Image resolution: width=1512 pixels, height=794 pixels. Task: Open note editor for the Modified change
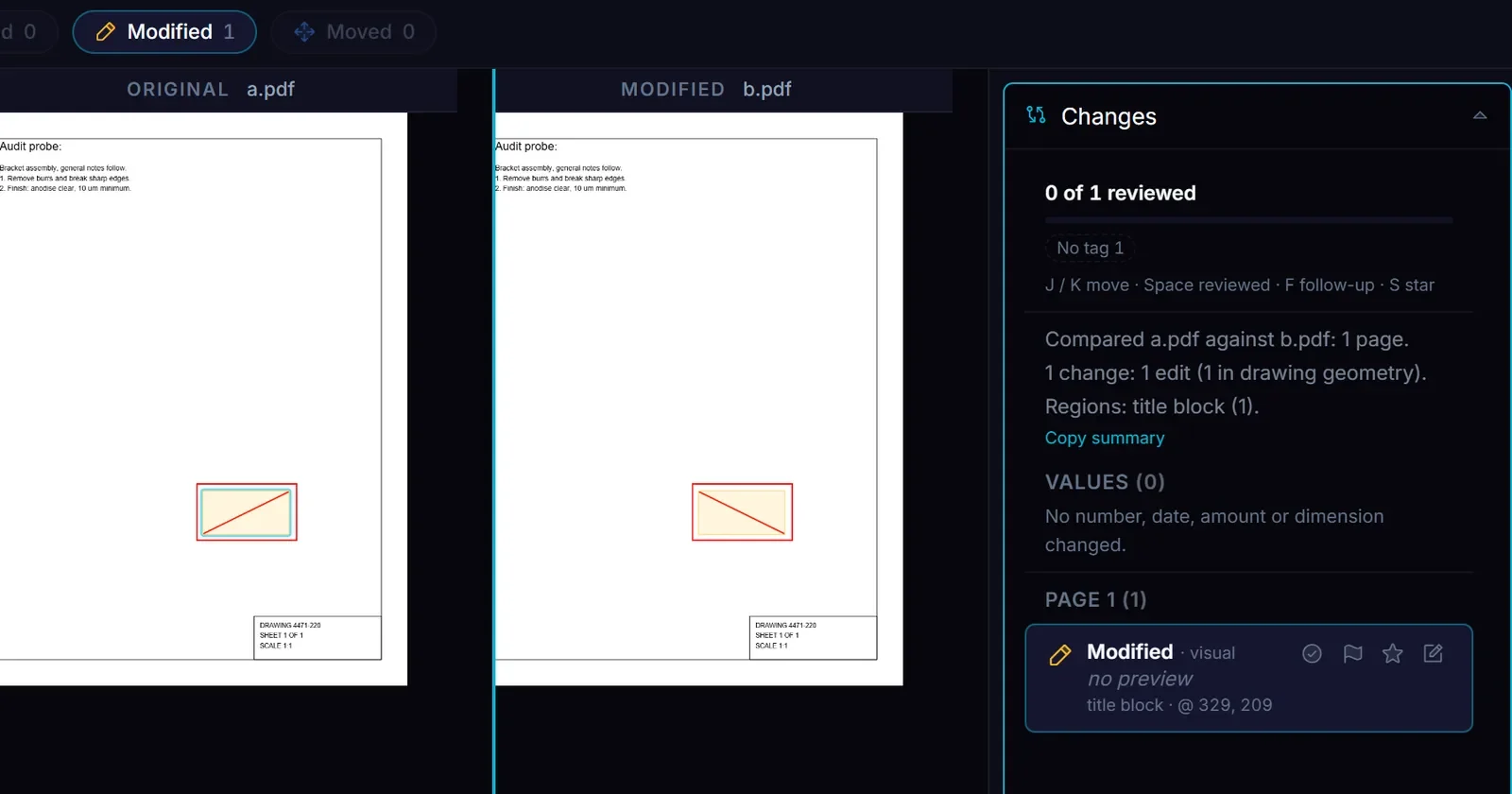click(1433, 653)
